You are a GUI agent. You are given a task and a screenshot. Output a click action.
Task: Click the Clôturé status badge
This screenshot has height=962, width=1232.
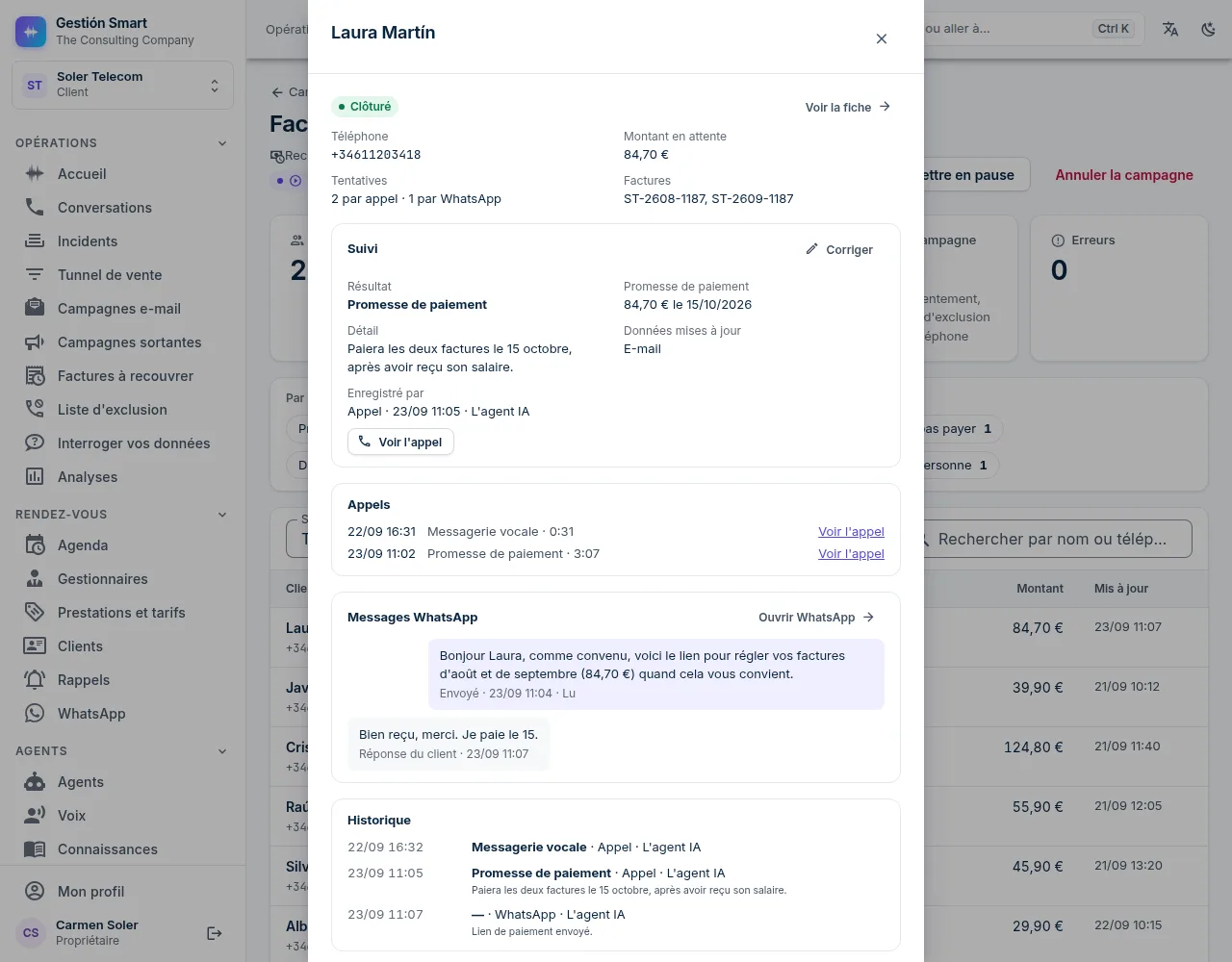click(x=365, y=107)
